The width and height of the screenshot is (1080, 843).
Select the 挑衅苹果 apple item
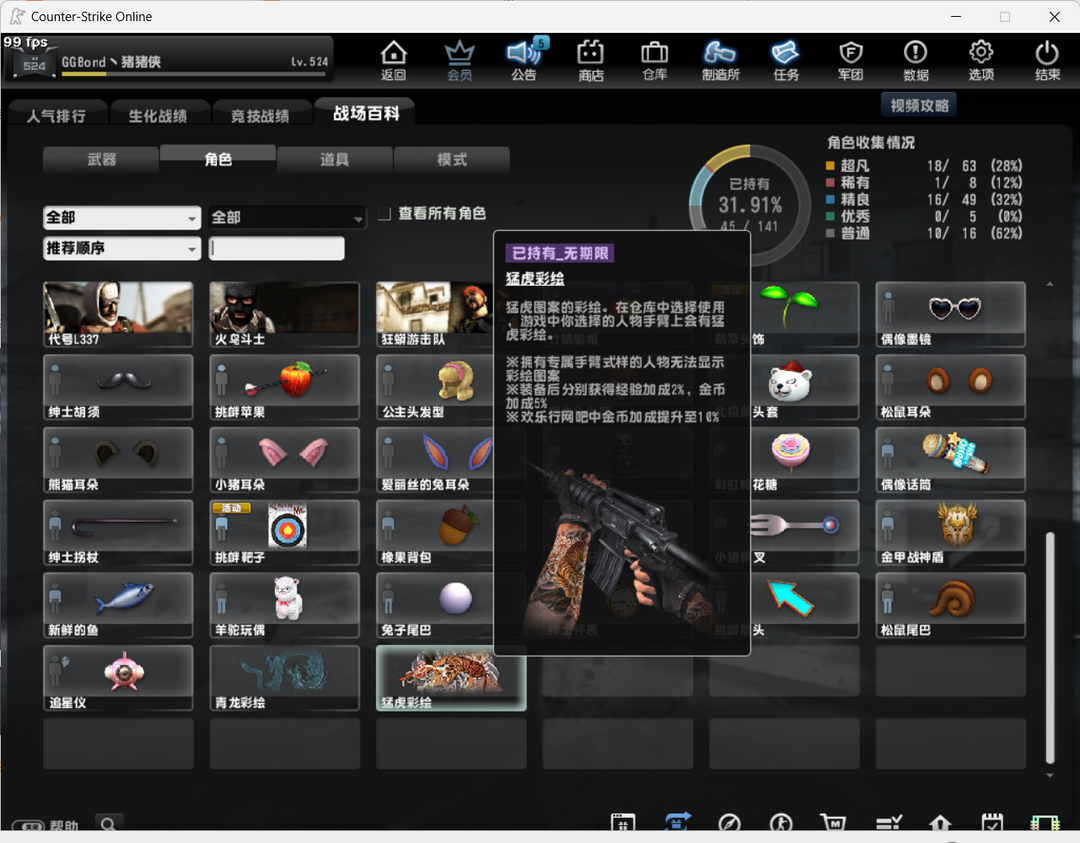tap(284, 387)
